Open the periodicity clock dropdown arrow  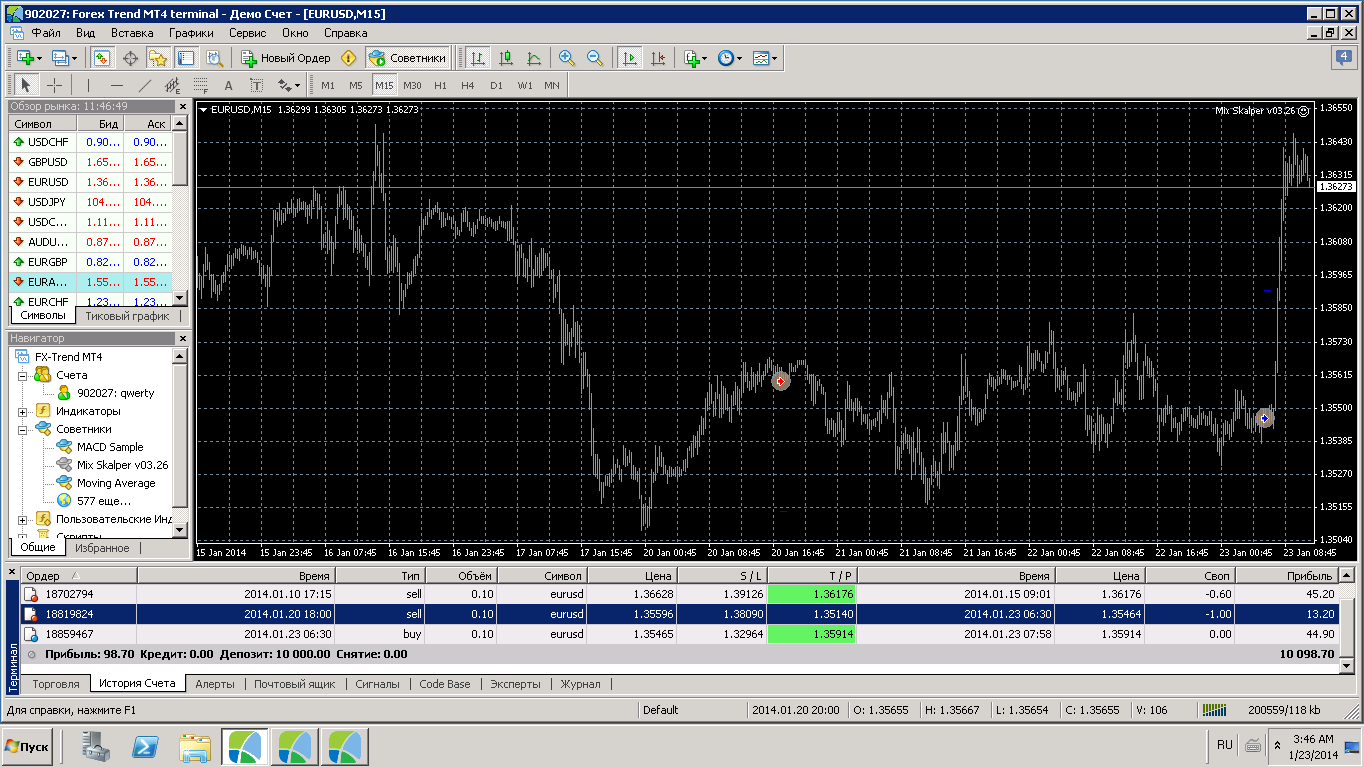pos(739,58)
